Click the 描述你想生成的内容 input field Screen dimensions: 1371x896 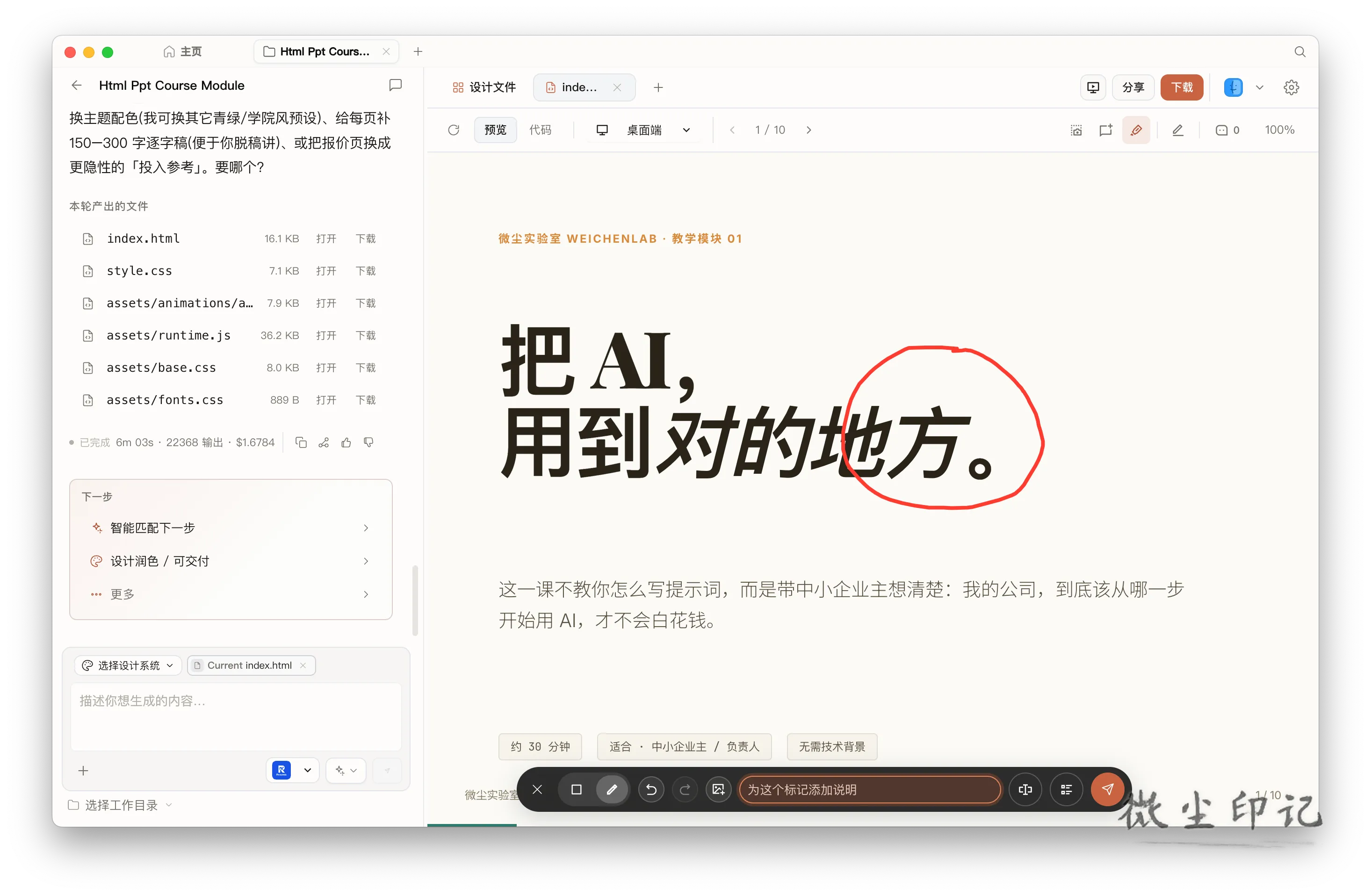click(236, 717)
